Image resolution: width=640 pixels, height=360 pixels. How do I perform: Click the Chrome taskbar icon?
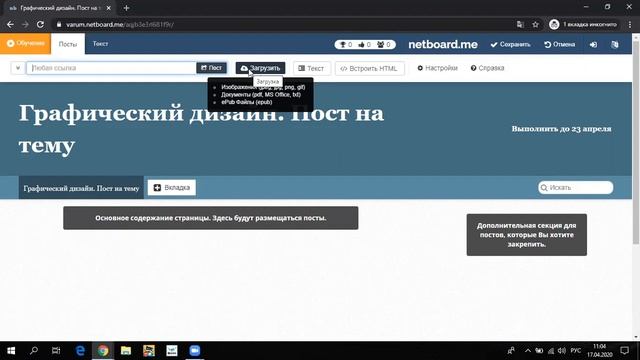coord(103,351)
